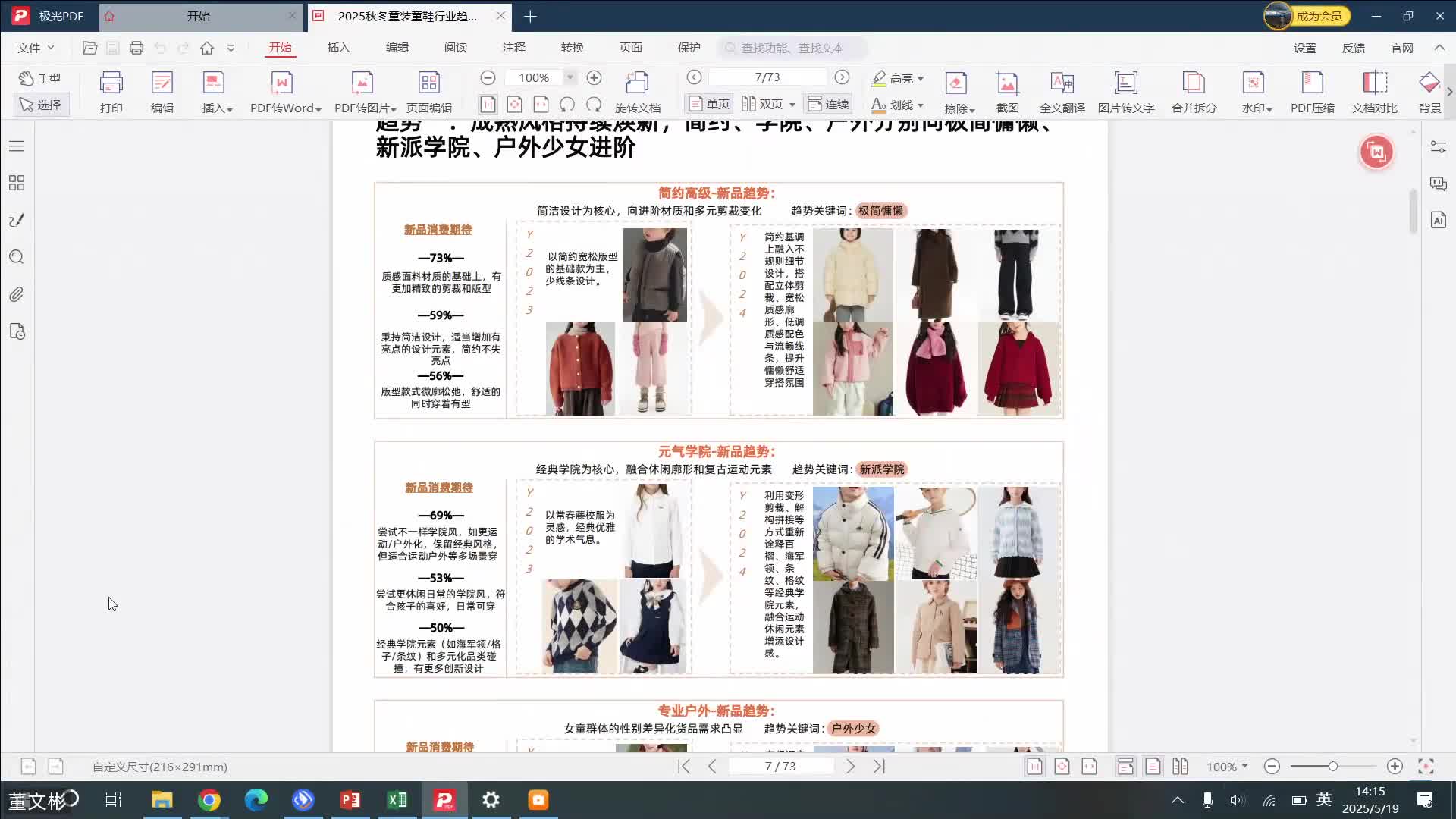Open the 划线 underline dropdown arrow
This screenshot has width=1456, height=819.
click(919, 105)
